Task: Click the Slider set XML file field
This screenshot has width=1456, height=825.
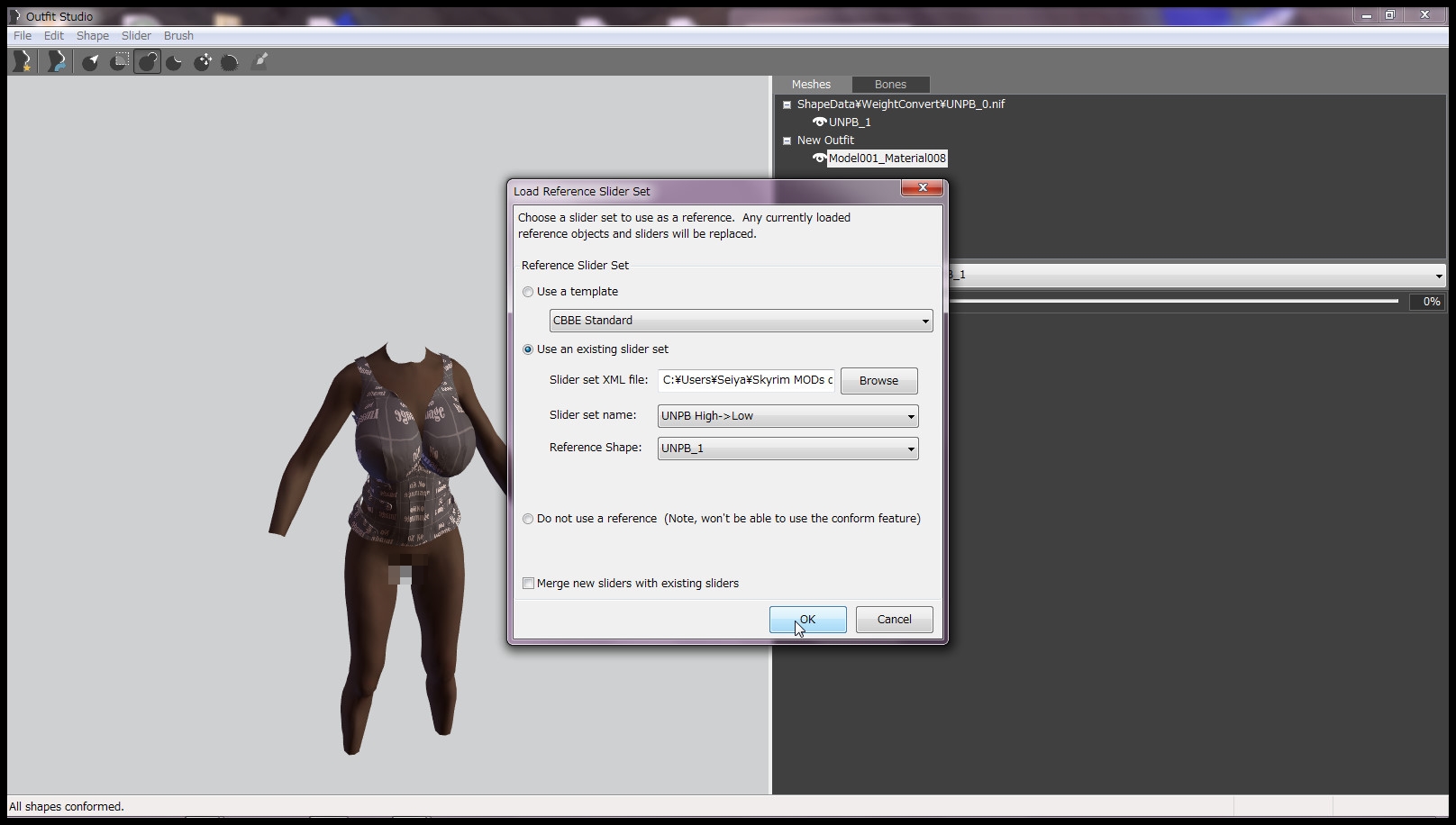Action: (747, 380)
